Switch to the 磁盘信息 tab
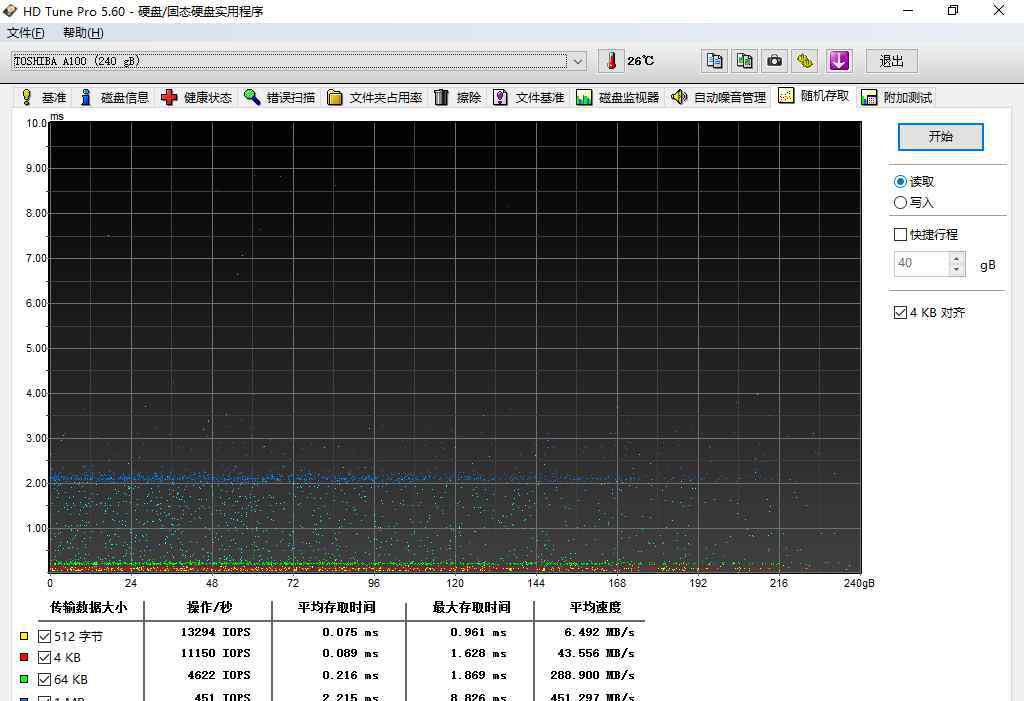 point(114,97)
